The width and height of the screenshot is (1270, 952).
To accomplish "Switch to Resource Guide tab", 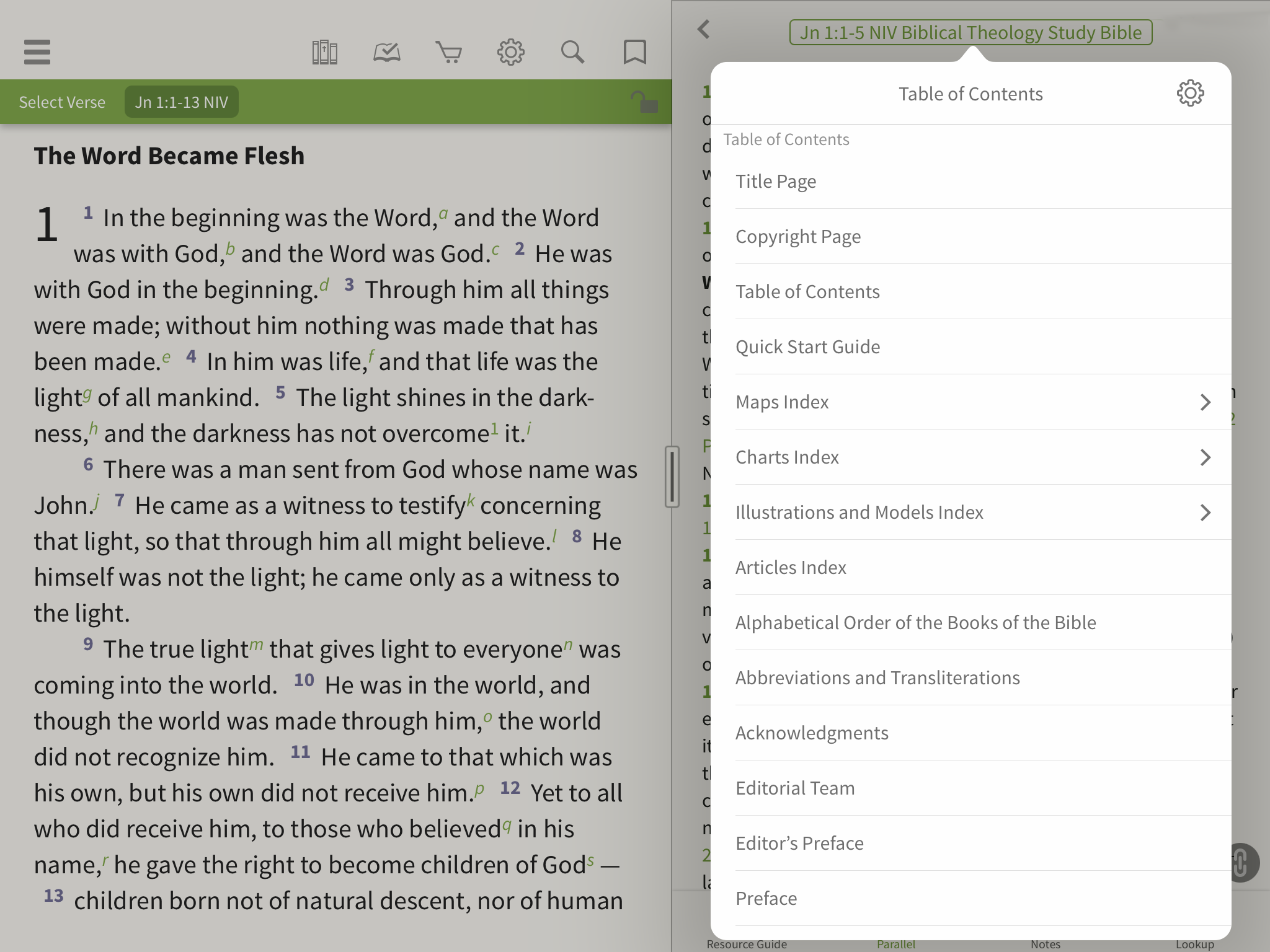I will pos(747,945).
